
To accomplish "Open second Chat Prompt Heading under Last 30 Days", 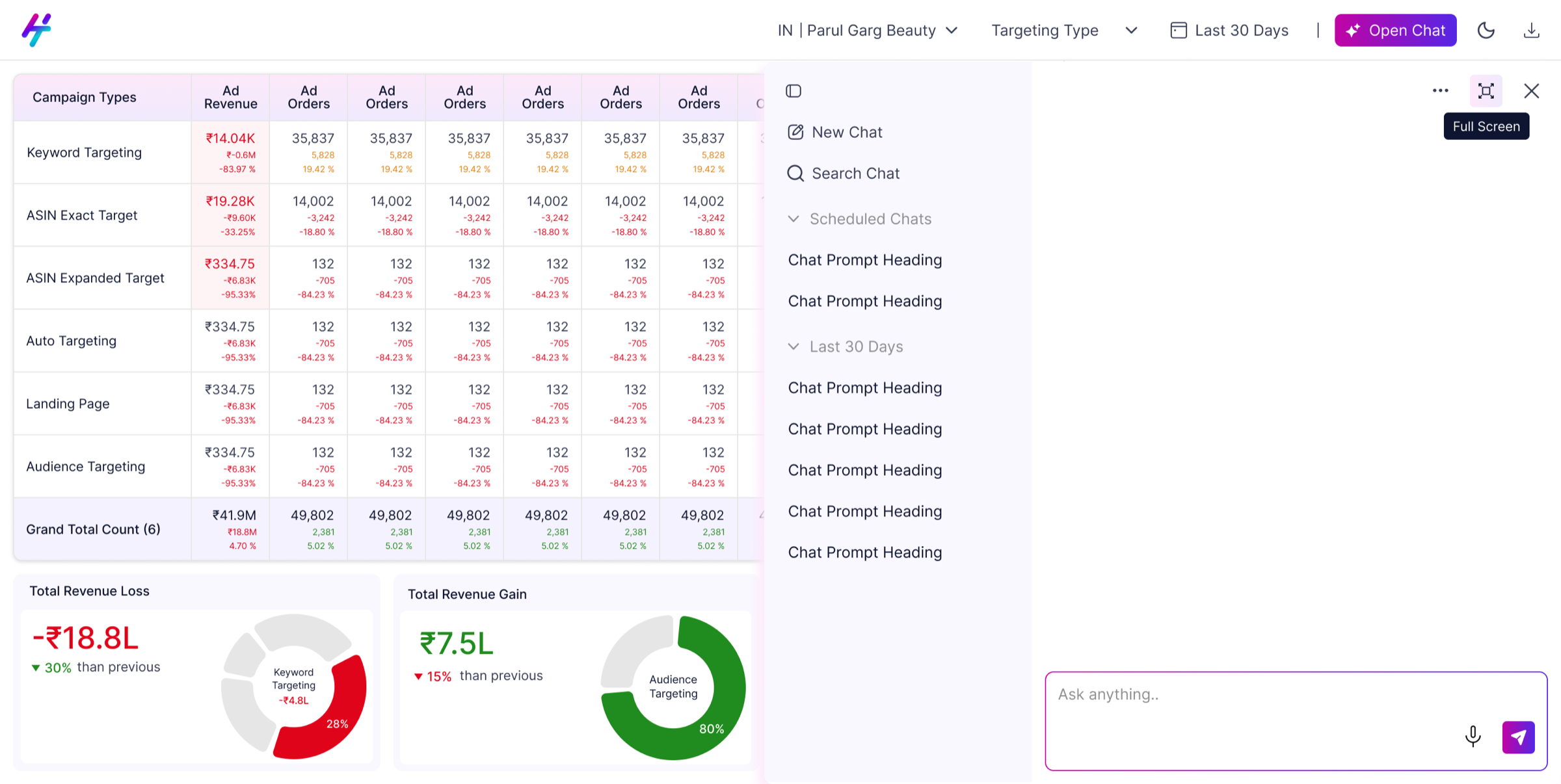I will (x=865, y=429).
